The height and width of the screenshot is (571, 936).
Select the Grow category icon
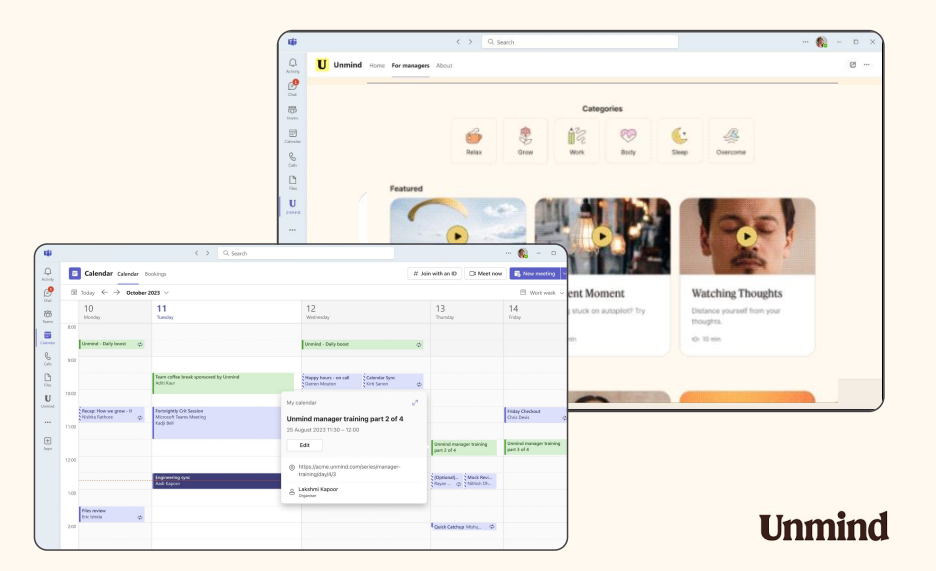[x=525, y=140]
